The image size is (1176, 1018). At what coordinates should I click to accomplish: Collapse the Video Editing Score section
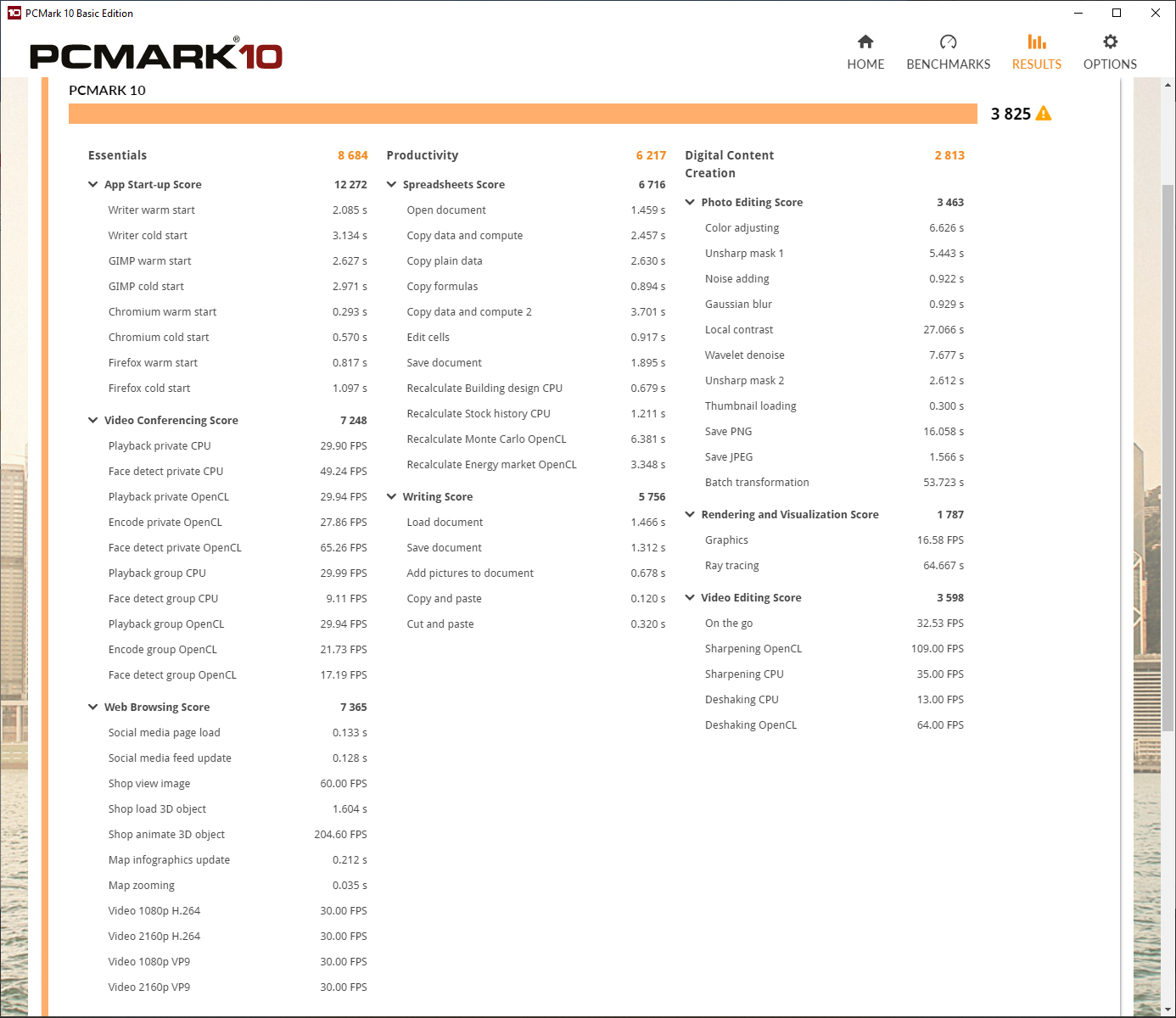690,597
